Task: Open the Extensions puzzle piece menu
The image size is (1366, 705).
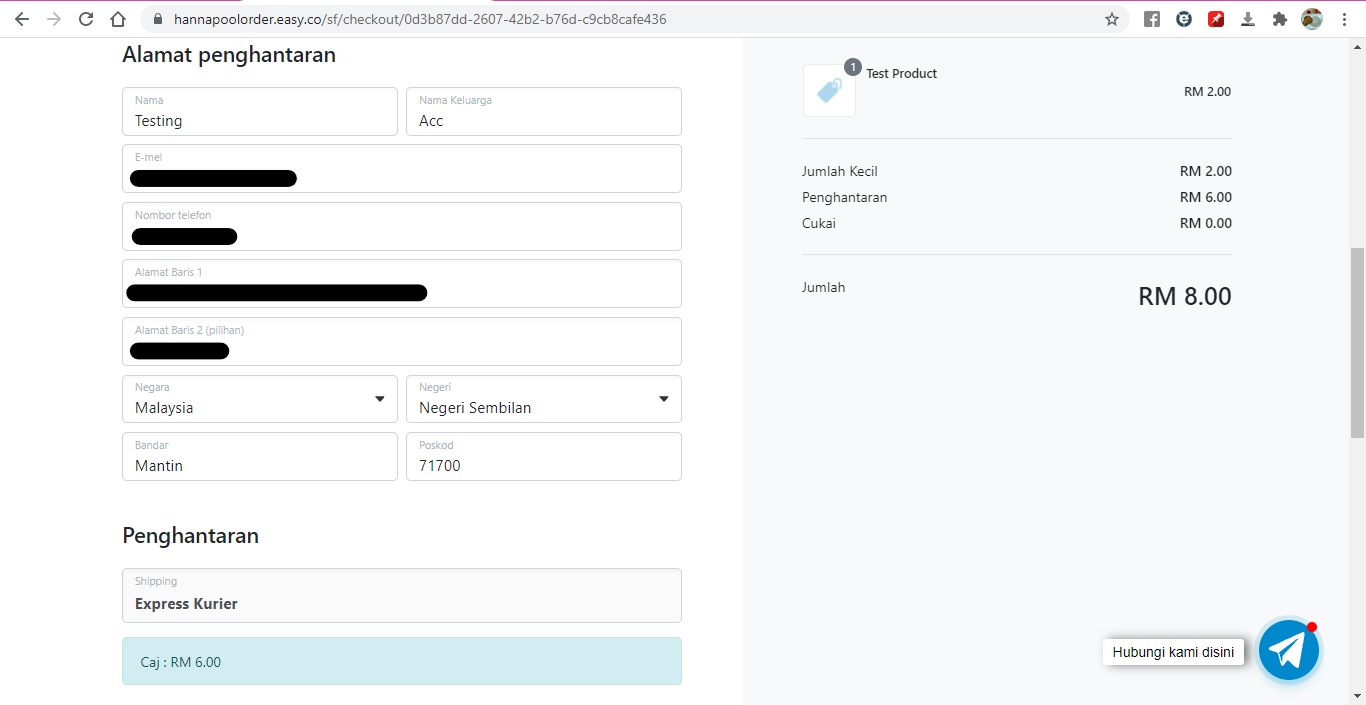Action: click(x=1279, y=19)
